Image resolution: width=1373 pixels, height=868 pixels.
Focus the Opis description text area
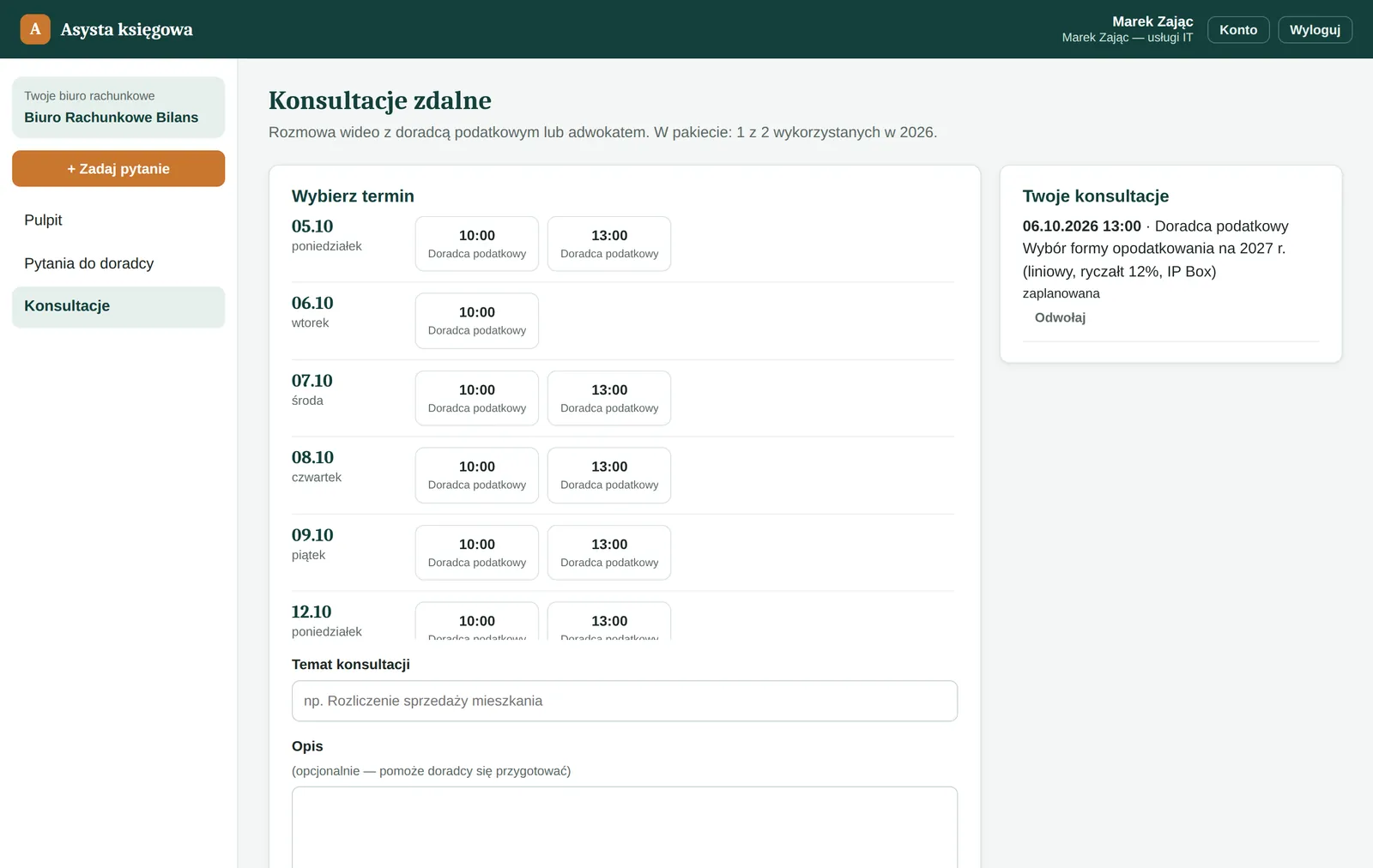click(625, 827)
